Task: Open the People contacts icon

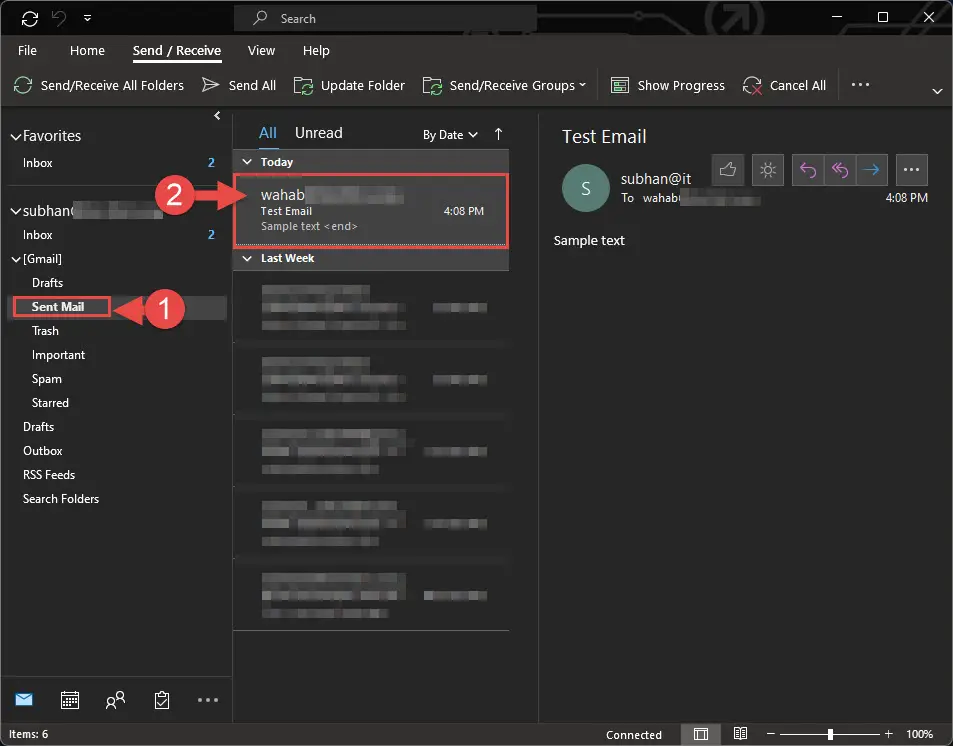Action: pyautogui.click(x=115, y=700)
